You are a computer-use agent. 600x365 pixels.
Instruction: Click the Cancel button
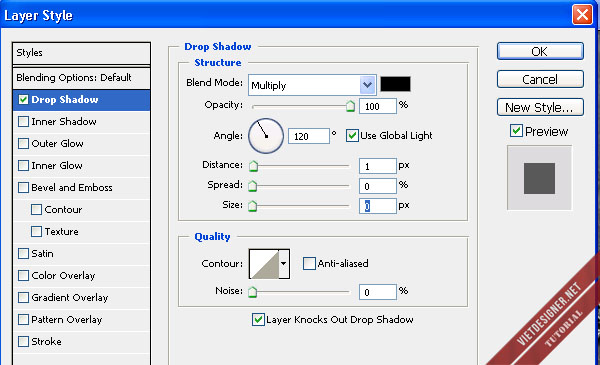click(540, 79)
